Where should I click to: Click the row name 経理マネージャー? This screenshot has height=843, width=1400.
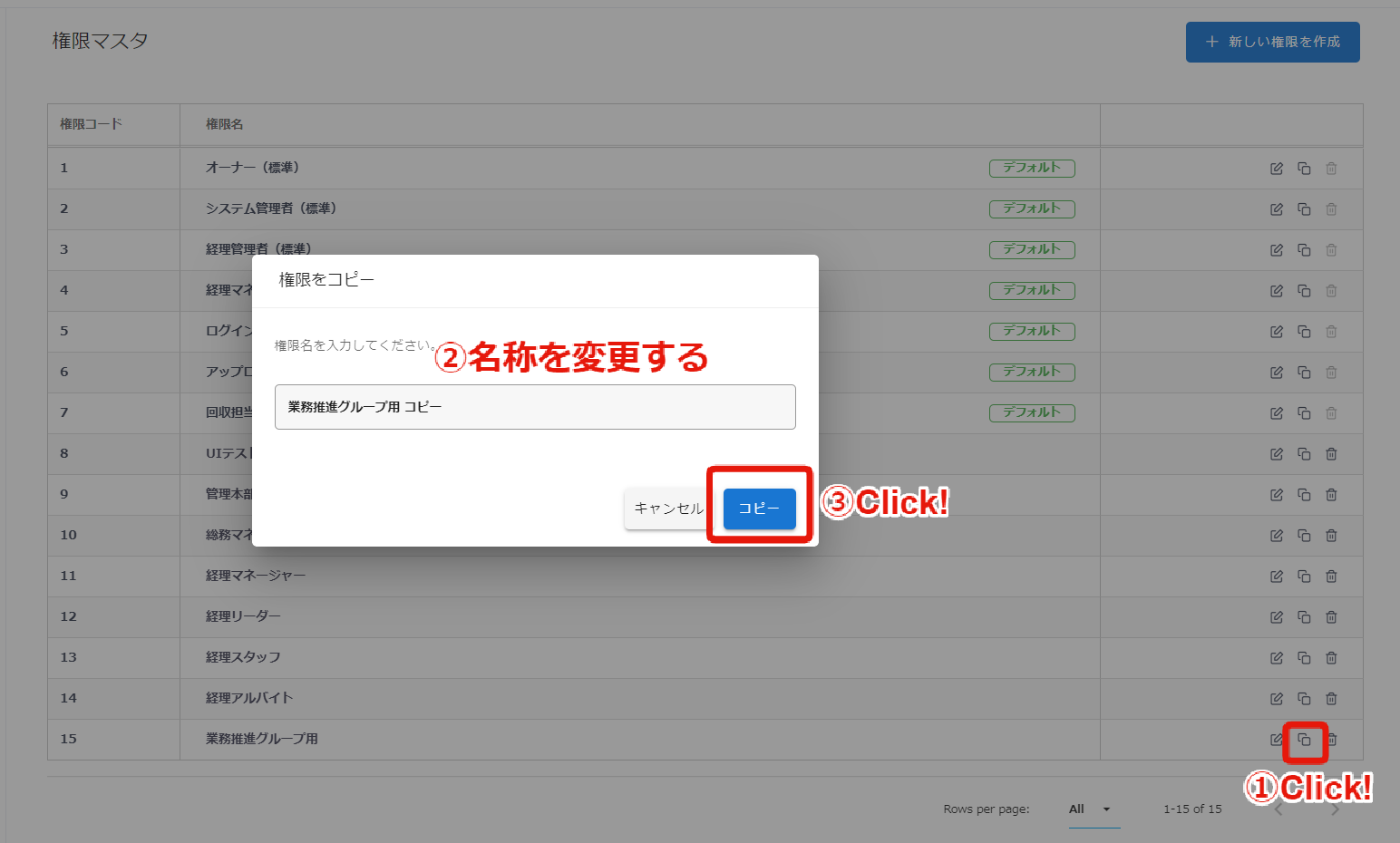[x=256, y=576]
